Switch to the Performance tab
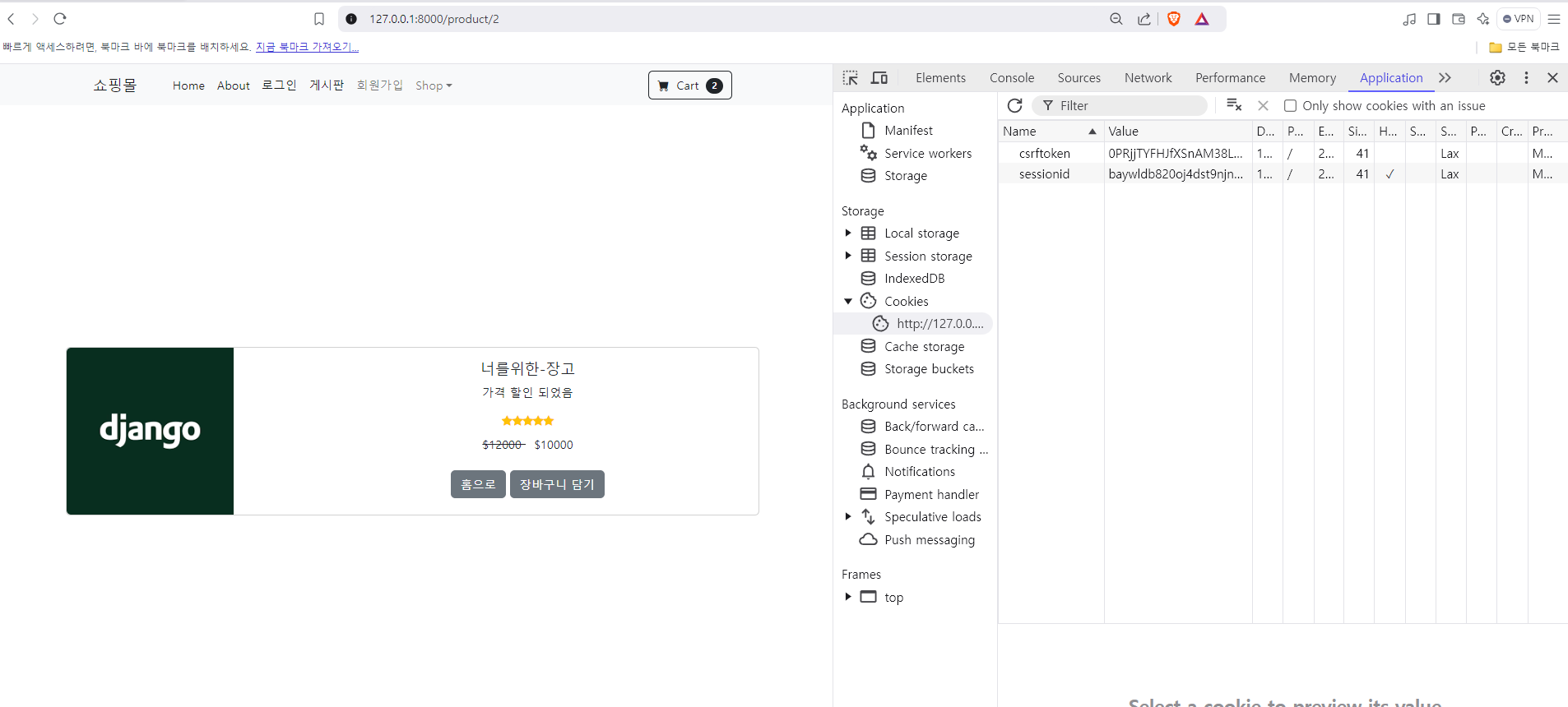Screen dimensions: 1568x707 click(x=1230, y=77)
